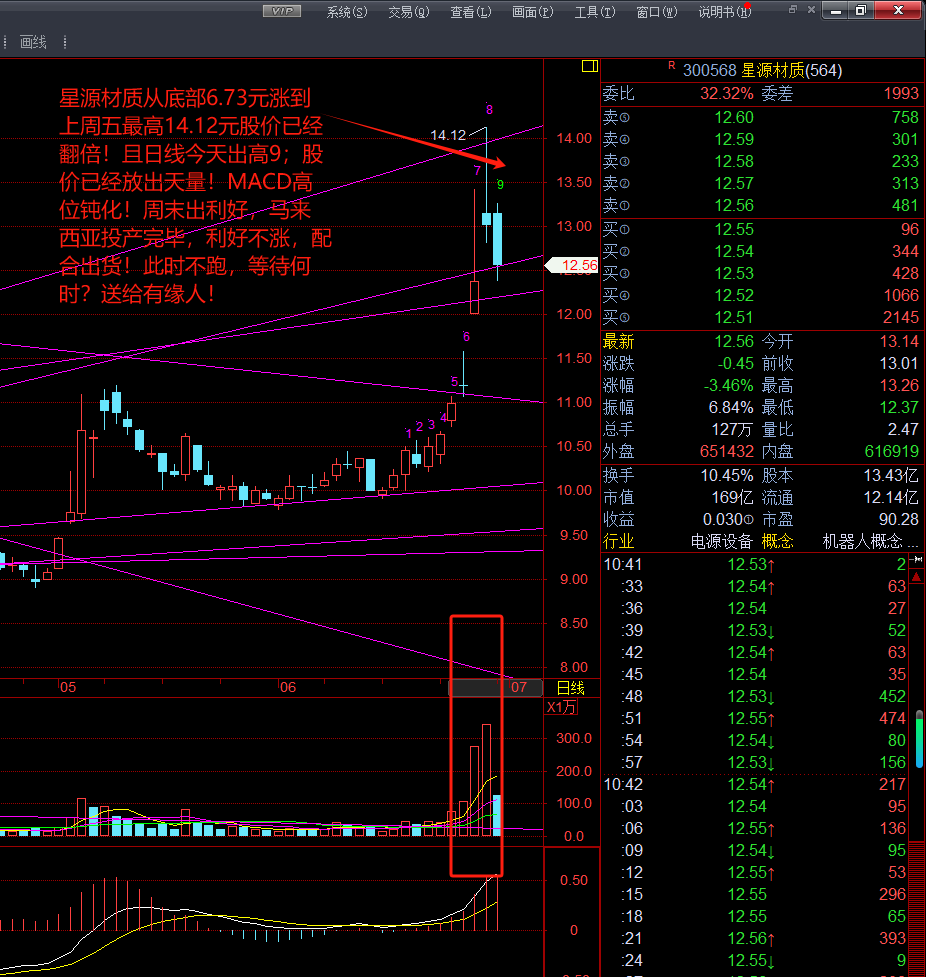Click the 委差 1993 value

pos(901,93)
